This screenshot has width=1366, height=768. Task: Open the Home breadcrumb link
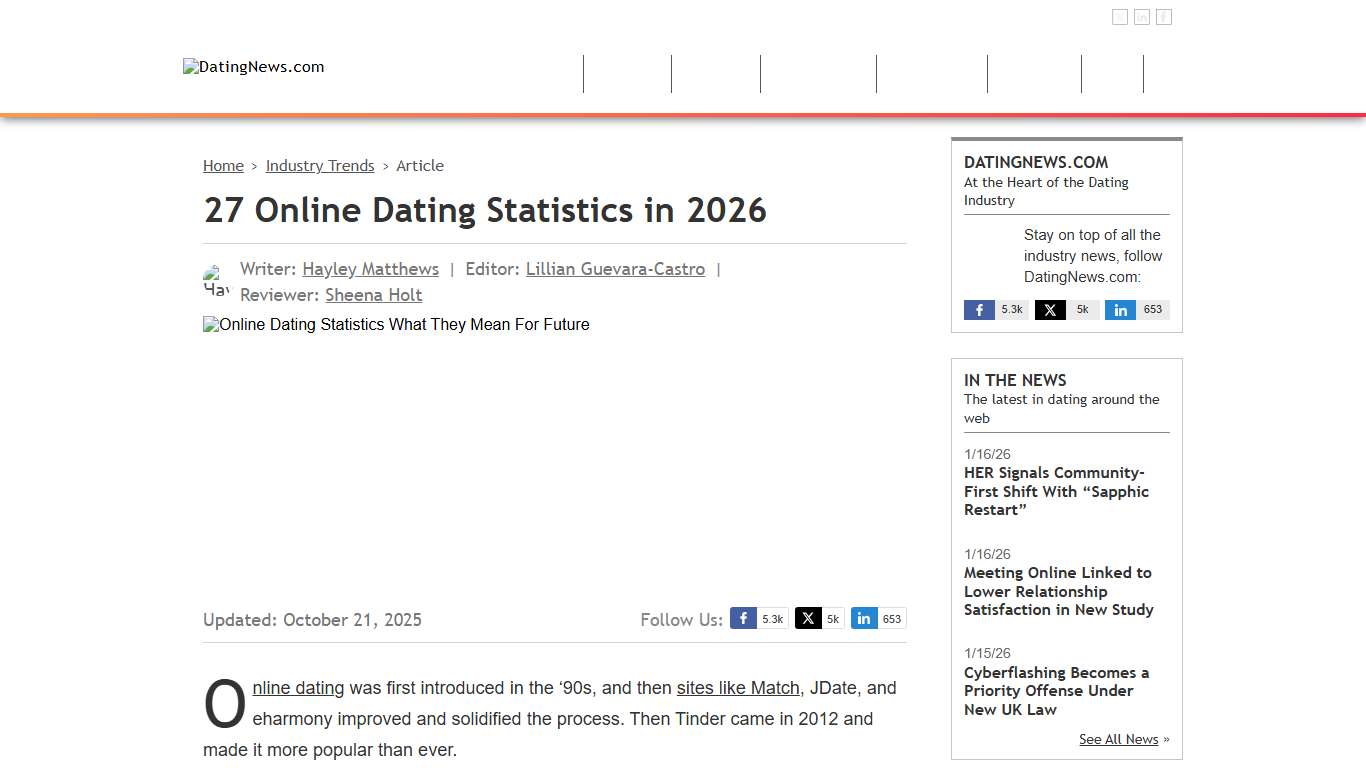pos(223,165)
